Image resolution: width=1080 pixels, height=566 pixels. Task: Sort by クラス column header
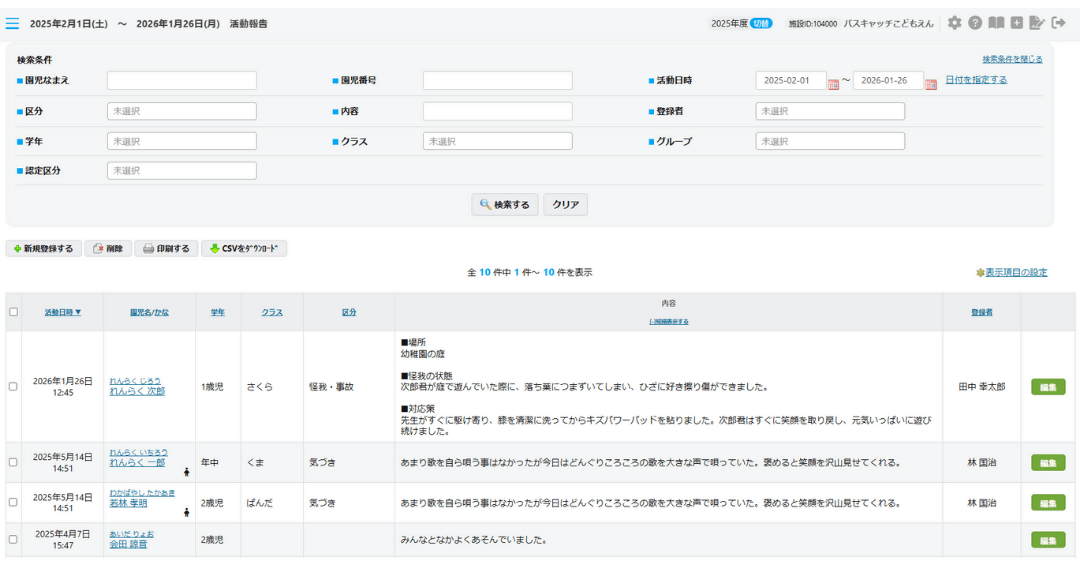[272, 312]
